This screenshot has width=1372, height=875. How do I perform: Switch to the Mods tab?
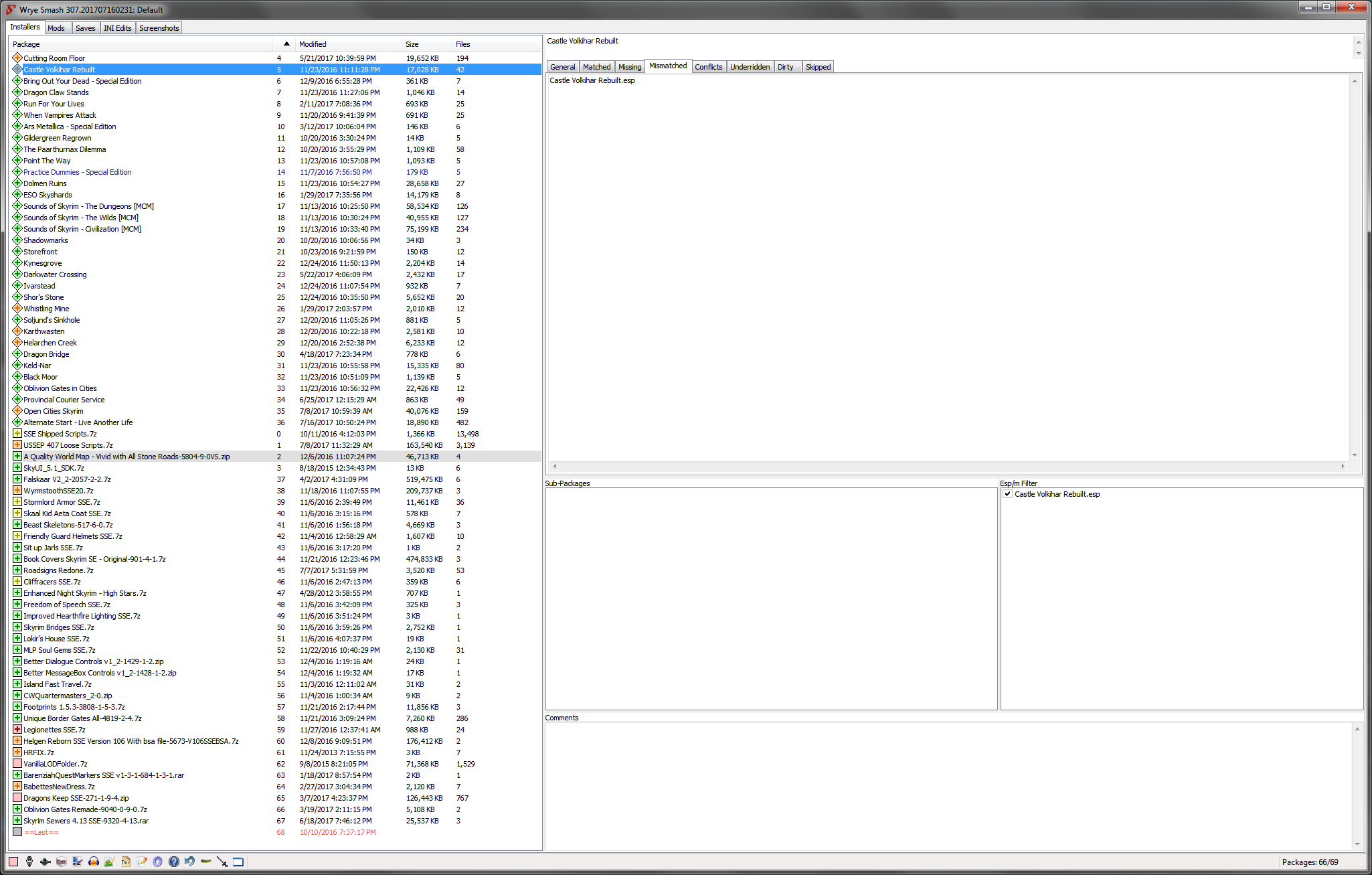click(x=56, y=28)
